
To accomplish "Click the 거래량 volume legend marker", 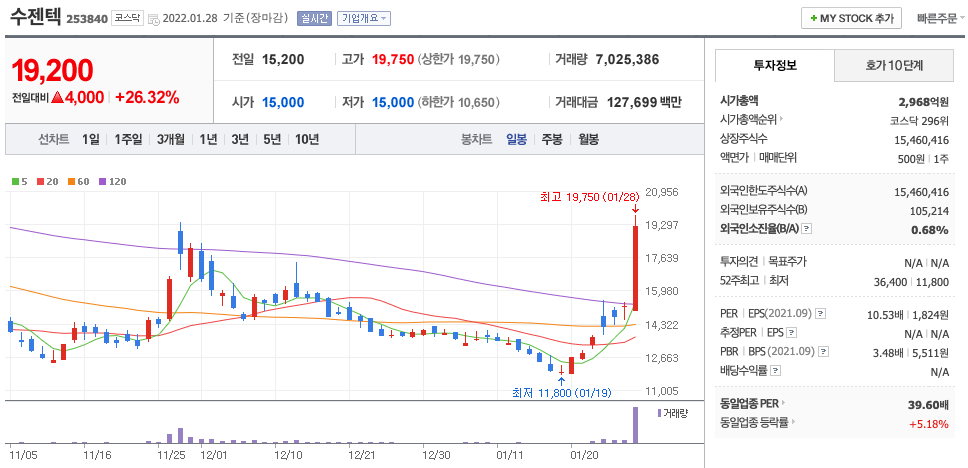I will [x=672, y=413].
